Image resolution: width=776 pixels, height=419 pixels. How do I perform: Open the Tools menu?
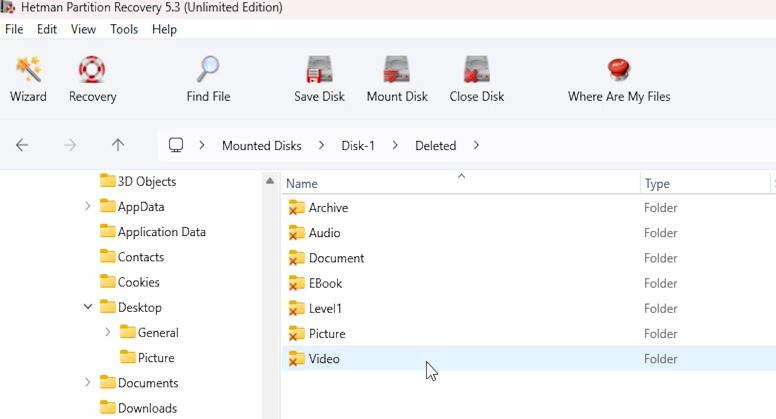click(x=124, y=29)
